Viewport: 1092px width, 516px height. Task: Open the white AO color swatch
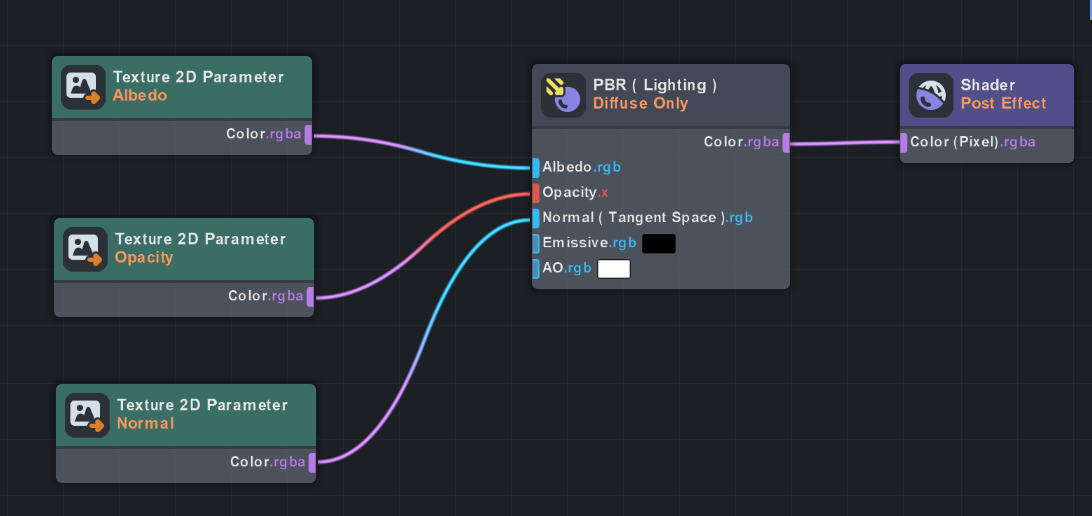point(614,268)
